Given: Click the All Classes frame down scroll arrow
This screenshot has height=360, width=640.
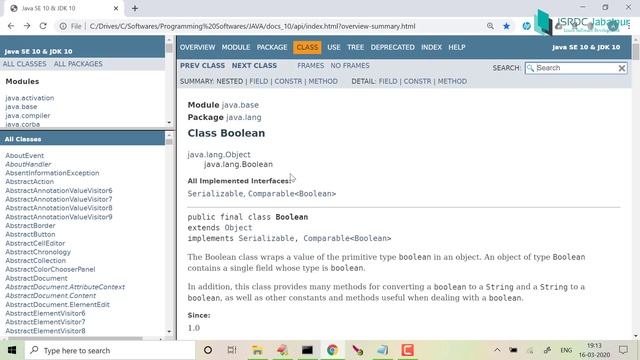Looking at the screenshot, I should tap(169, 331).
